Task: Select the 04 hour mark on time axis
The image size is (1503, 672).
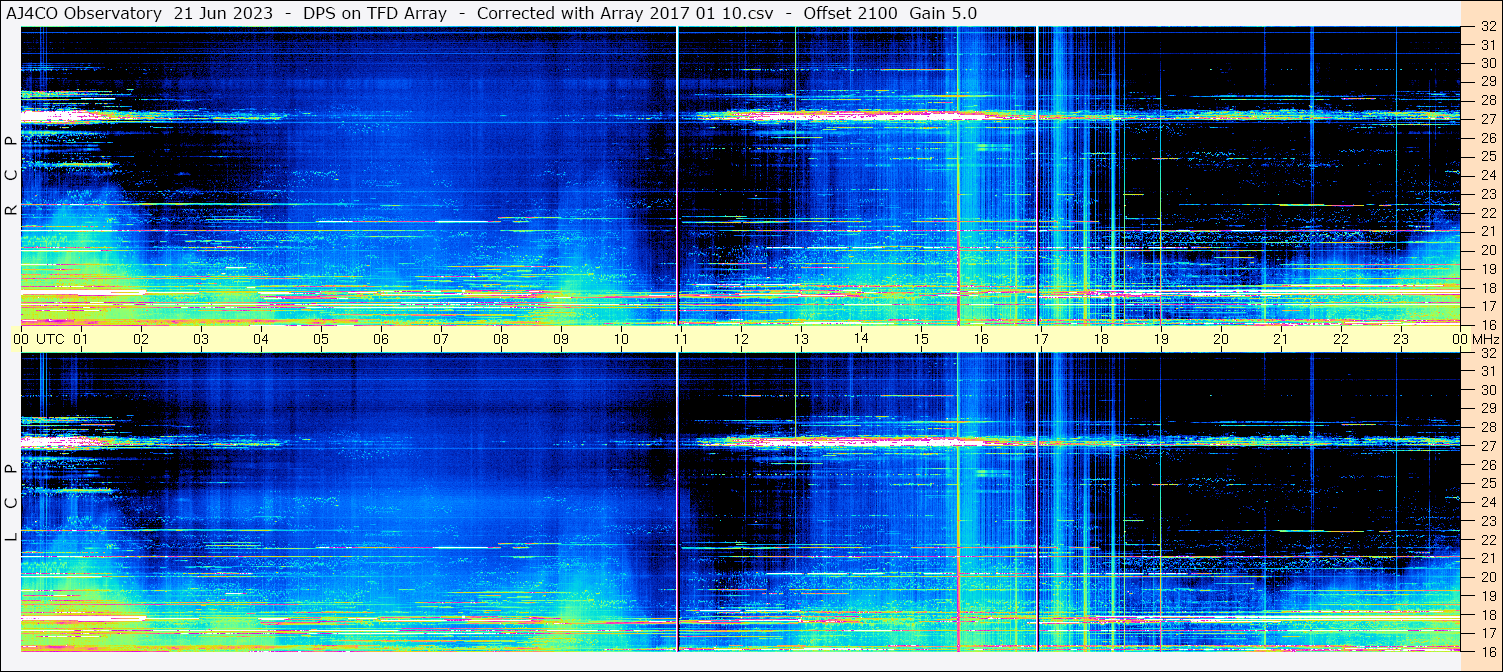Action: (261, 339)
